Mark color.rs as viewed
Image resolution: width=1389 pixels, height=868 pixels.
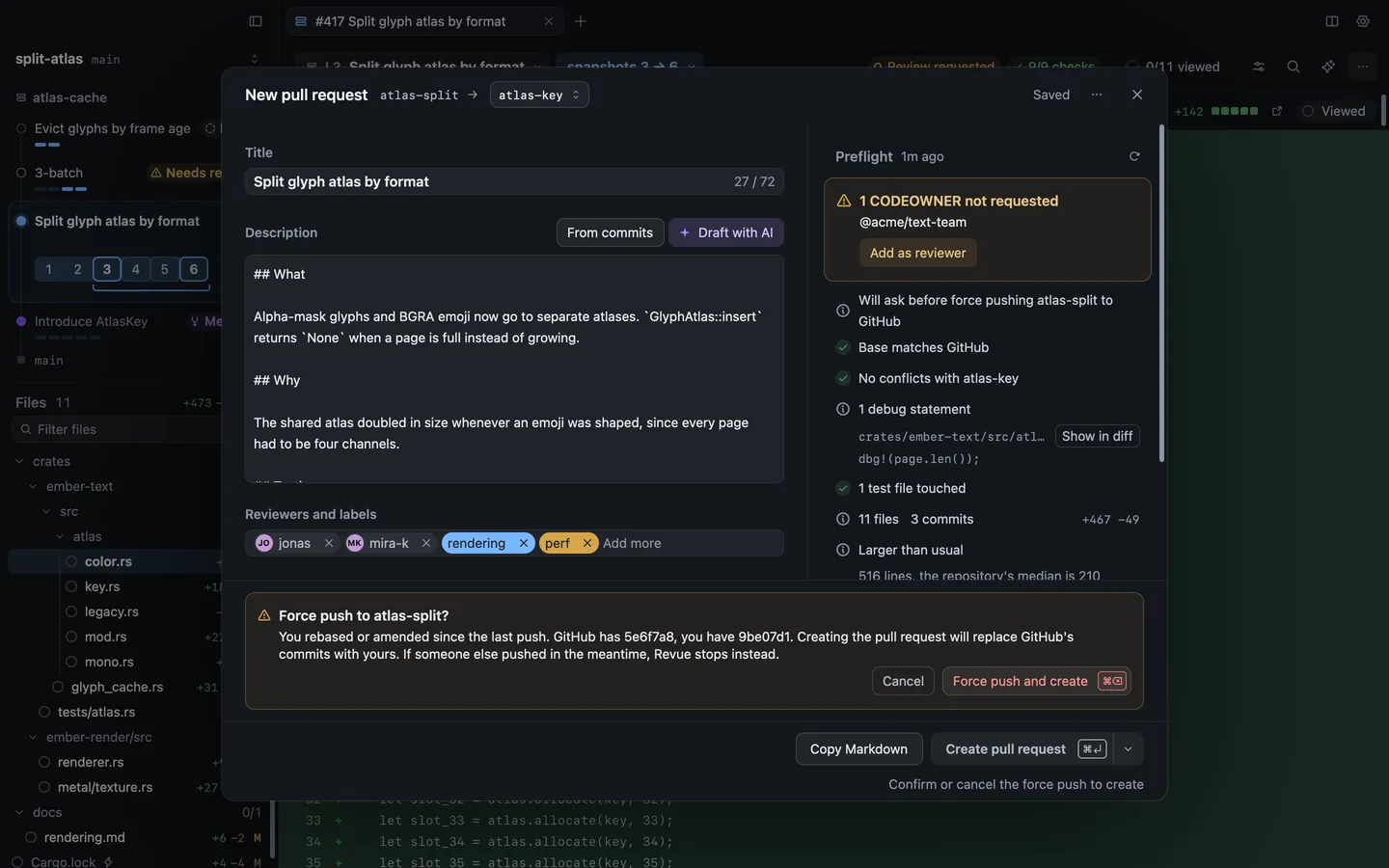point(71,561)
